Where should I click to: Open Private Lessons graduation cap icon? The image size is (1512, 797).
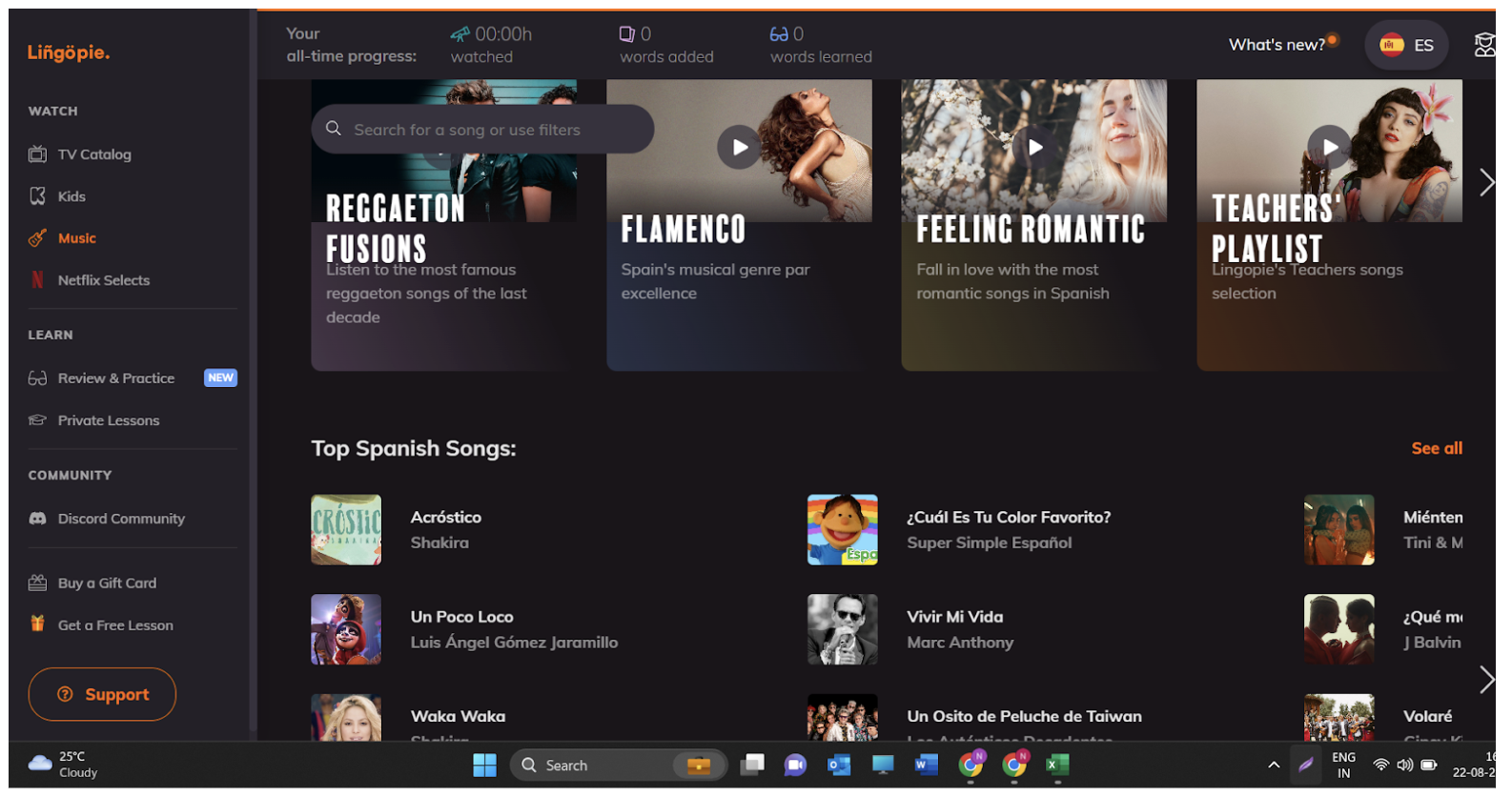(x=37, y=419)
